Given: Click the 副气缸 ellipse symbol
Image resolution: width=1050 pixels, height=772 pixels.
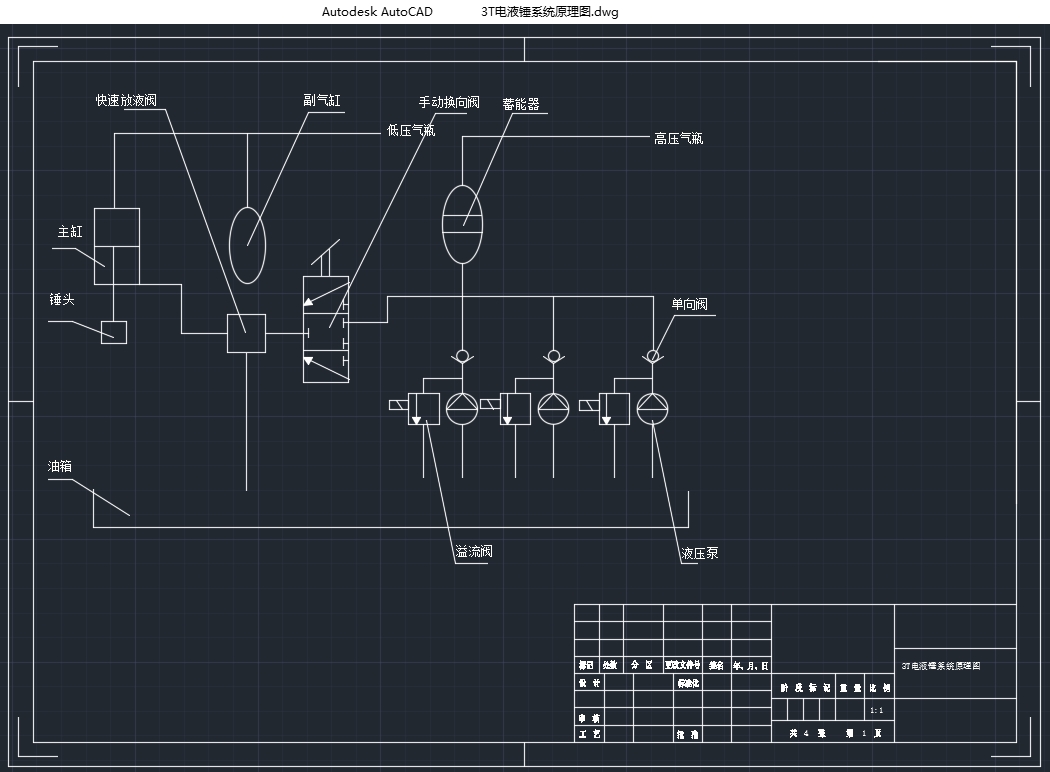Looking at the screenshot, I should pyautogui.click(x=247, y=245).
